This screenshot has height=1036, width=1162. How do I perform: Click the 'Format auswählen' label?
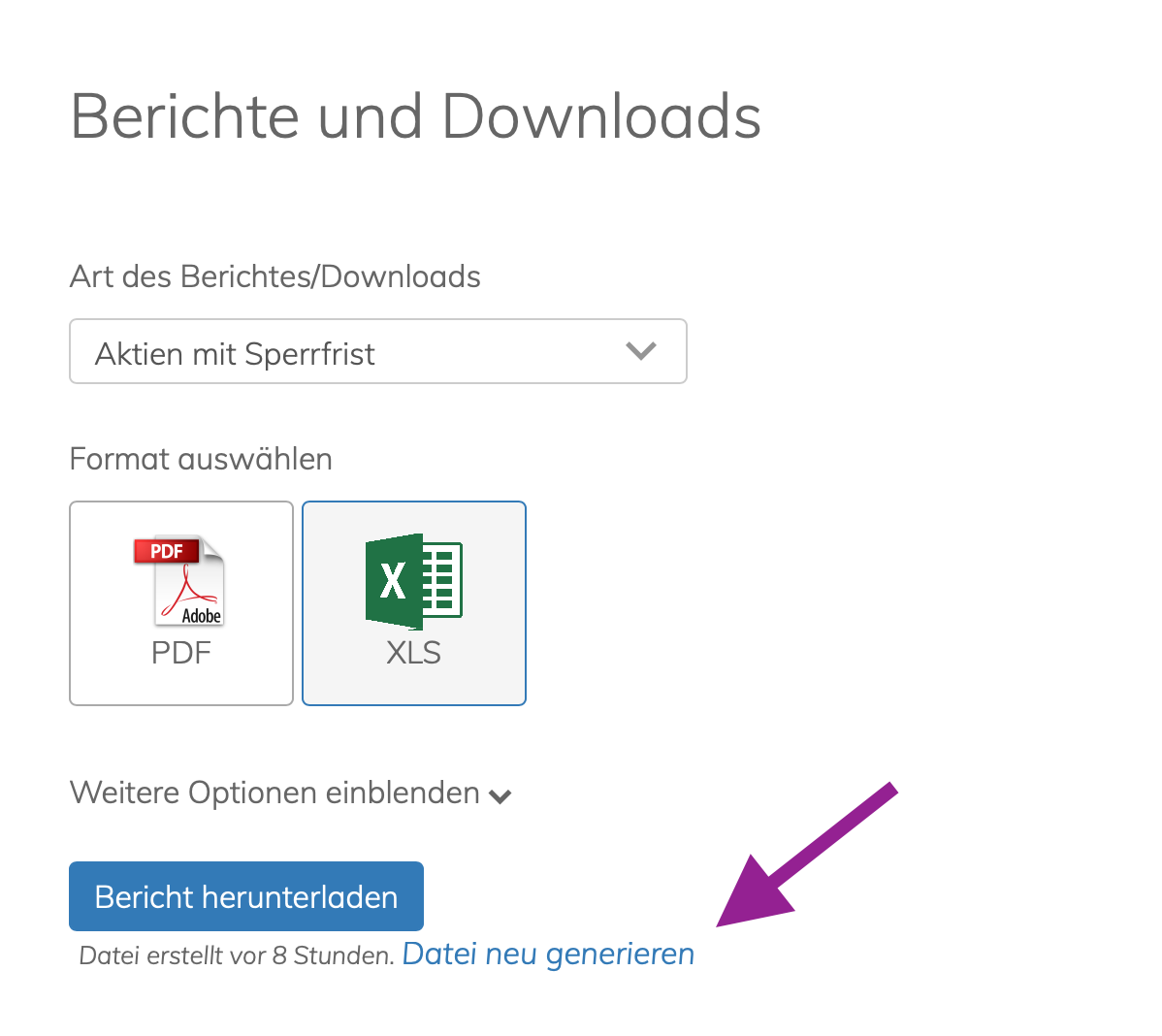[201, 459]
